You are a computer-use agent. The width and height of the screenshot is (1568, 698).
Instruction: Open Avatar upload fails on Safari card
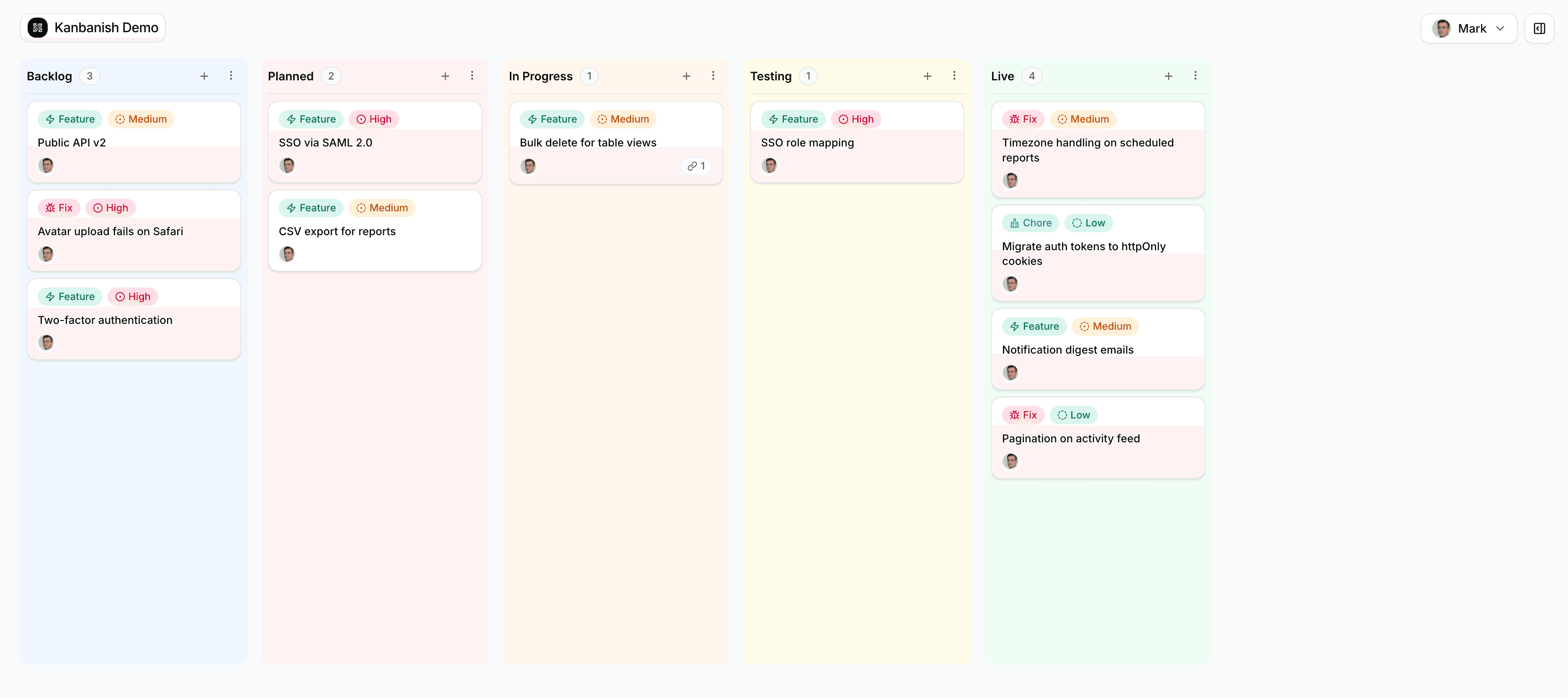click(x=134, y=231)
